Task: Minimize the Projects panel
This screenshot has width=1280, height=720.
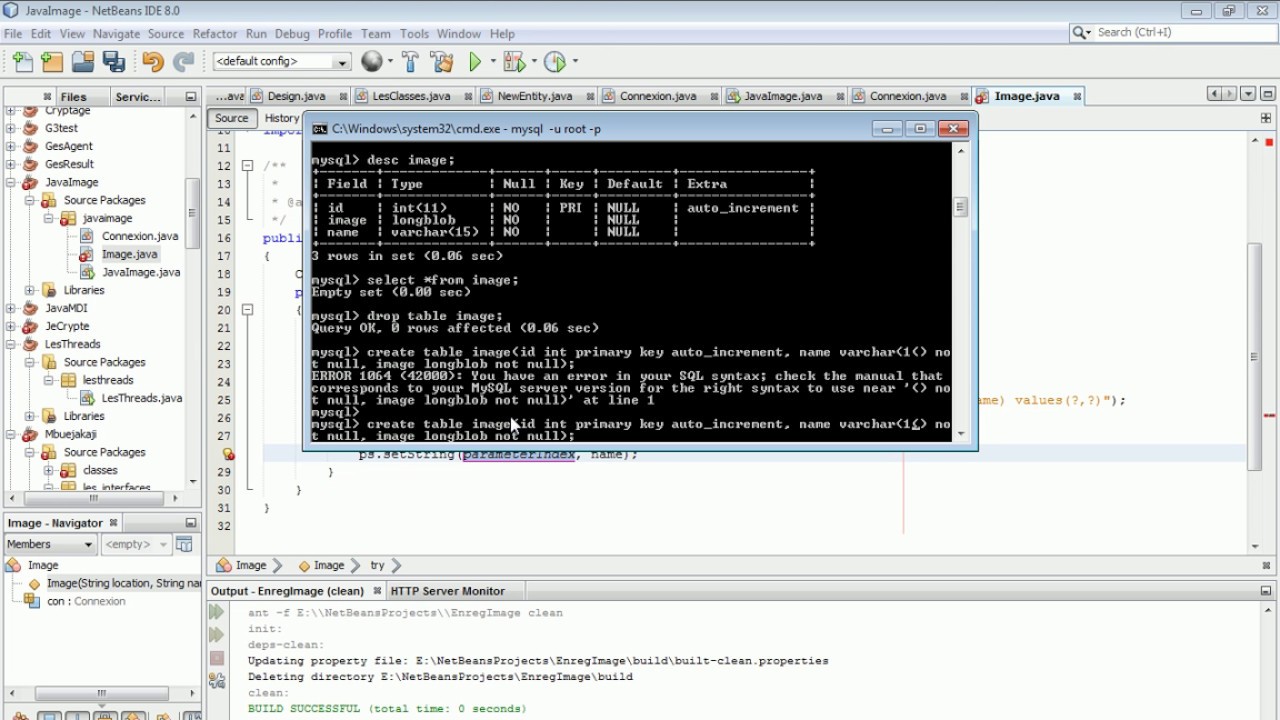Action: [x=190, y=97]
